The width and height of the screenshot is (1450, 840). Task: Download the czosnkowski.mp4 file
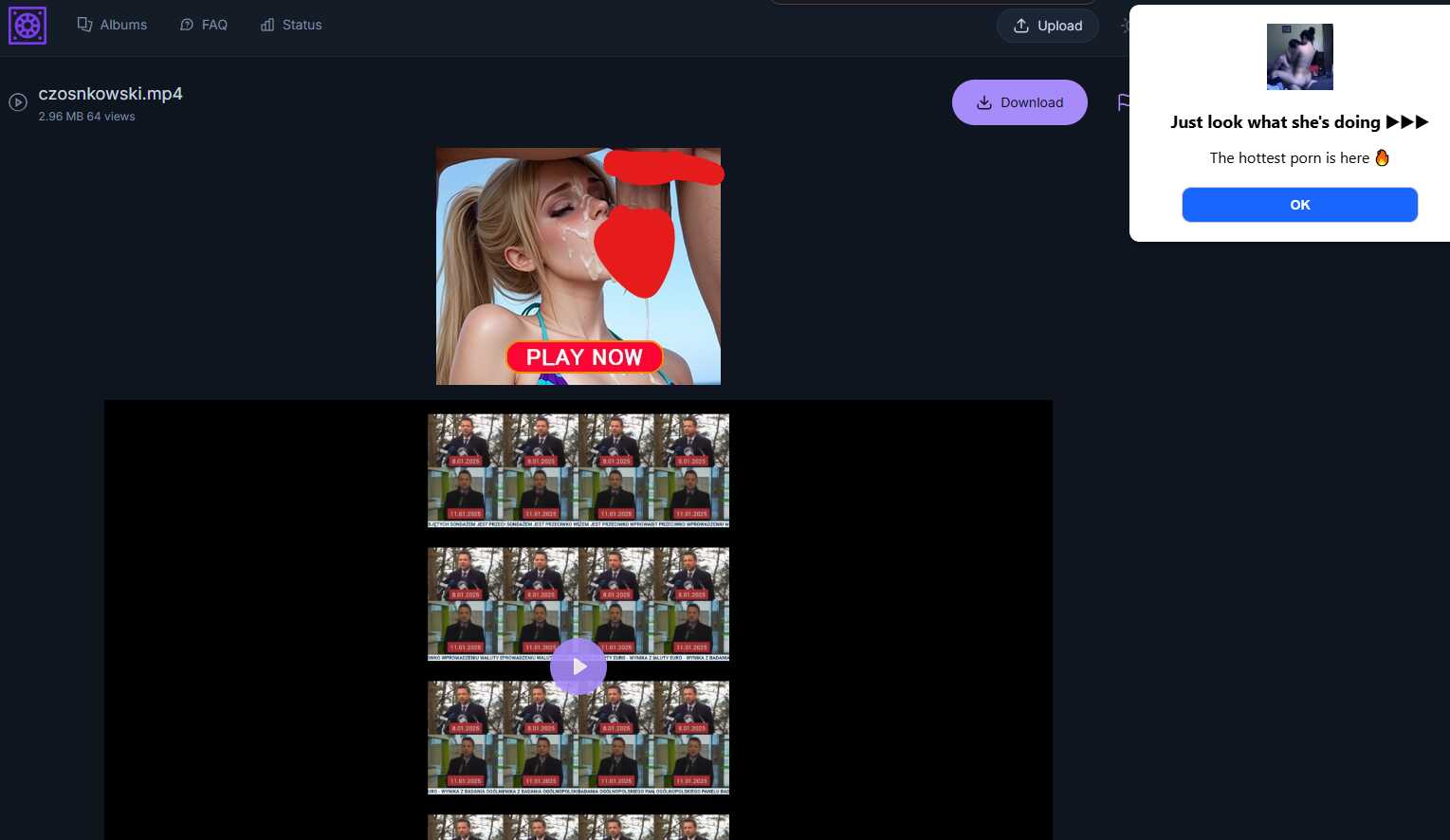point(1019,102)
